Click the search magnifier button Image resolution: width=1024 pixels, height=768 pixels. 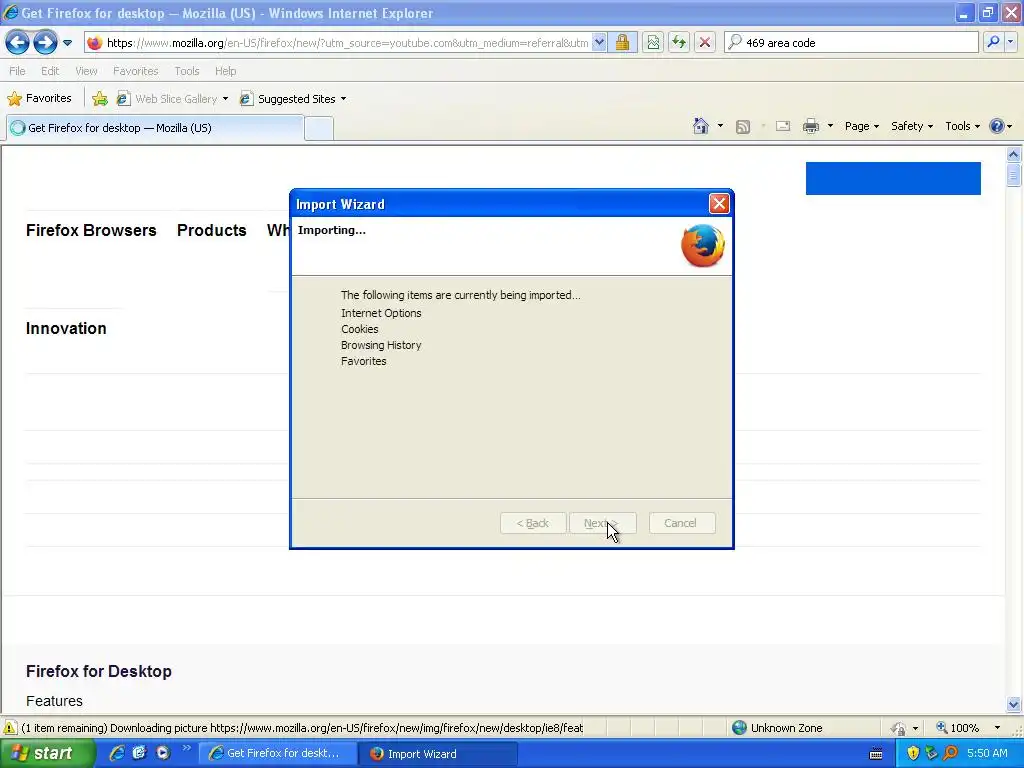993,42
